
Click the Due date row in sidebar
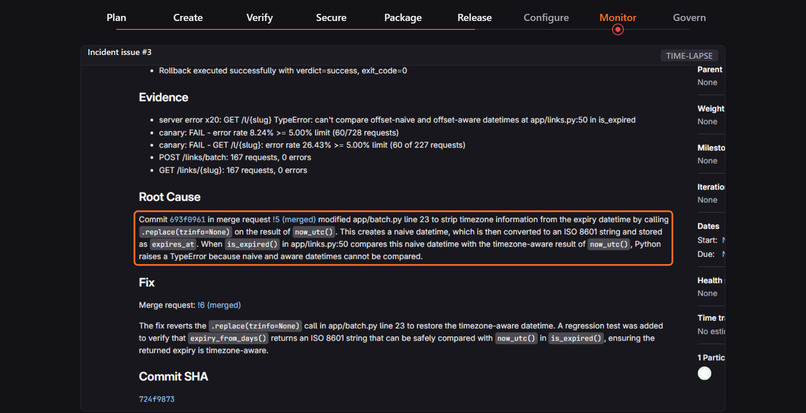711,254
